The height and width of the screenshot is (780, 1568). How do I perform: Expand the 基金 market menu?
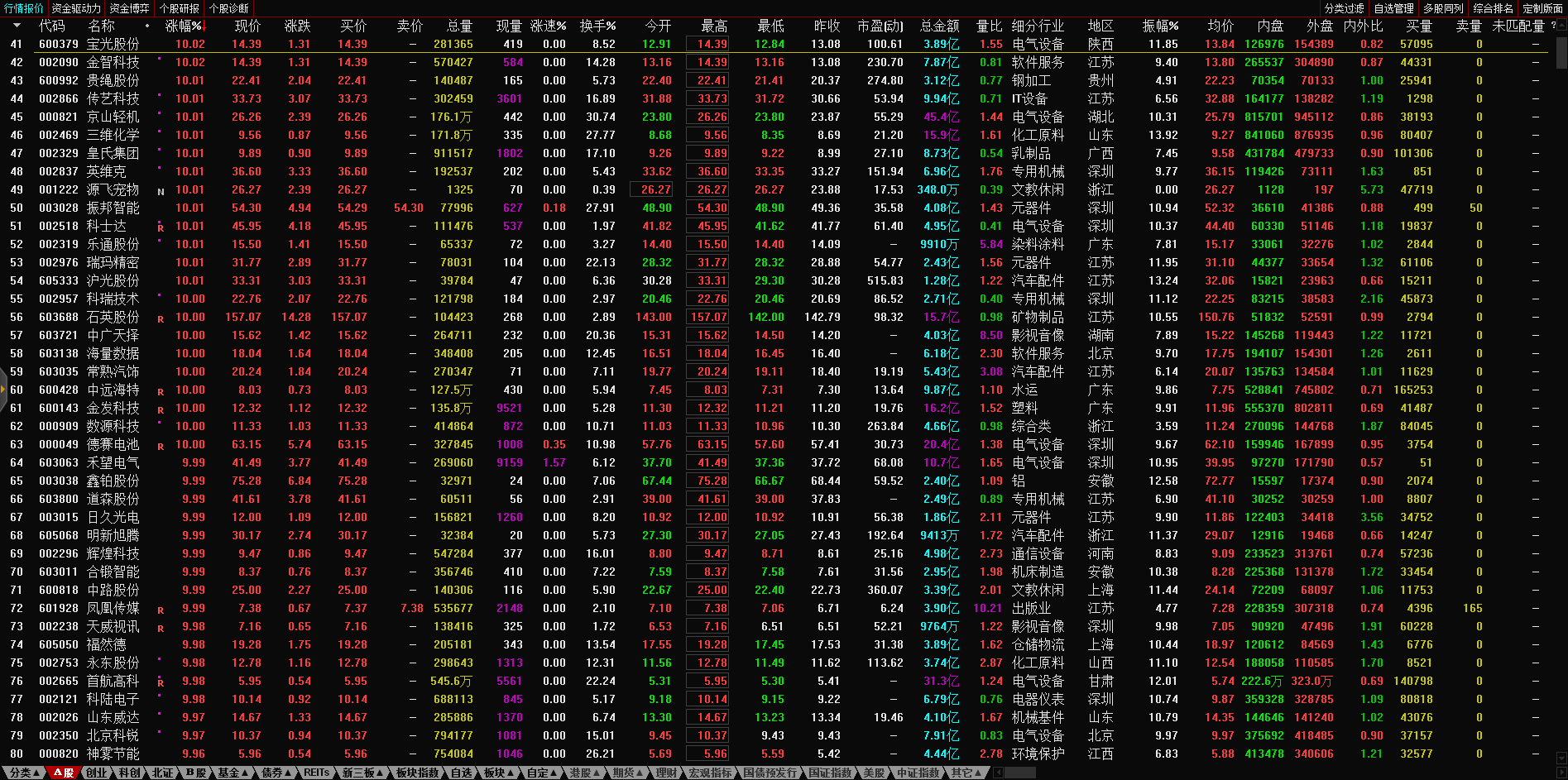click(x=233, y=773)
